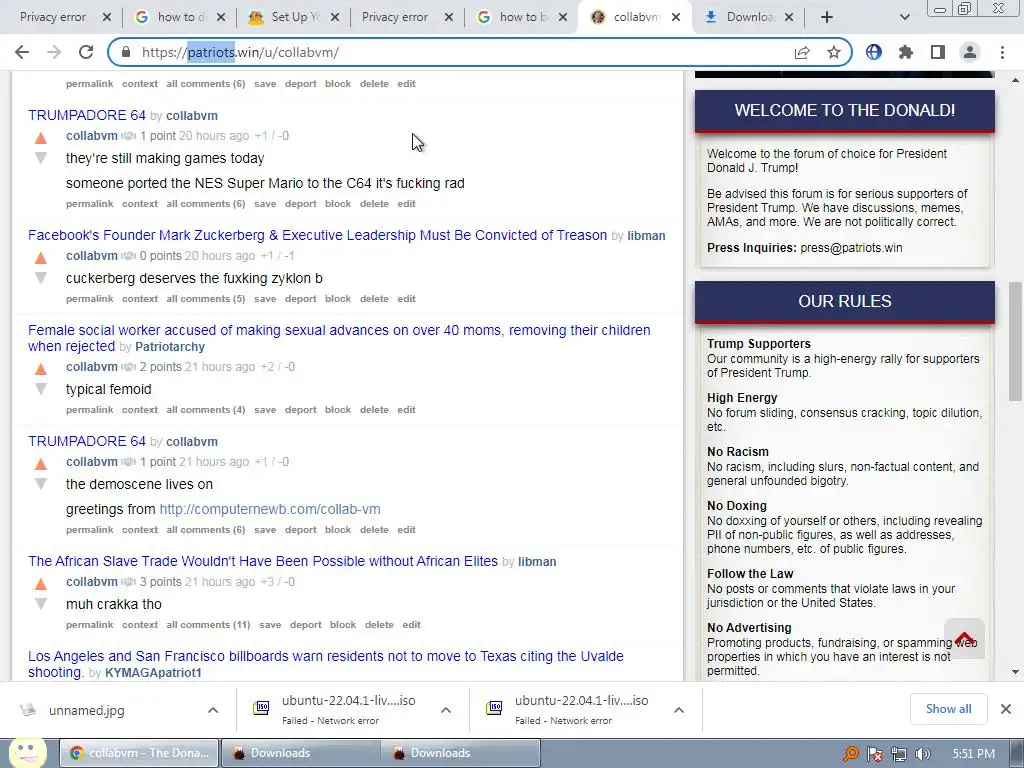1024x768 pixels.
Task: Switch to the second Privacy error tab
Action: point(395,17)
